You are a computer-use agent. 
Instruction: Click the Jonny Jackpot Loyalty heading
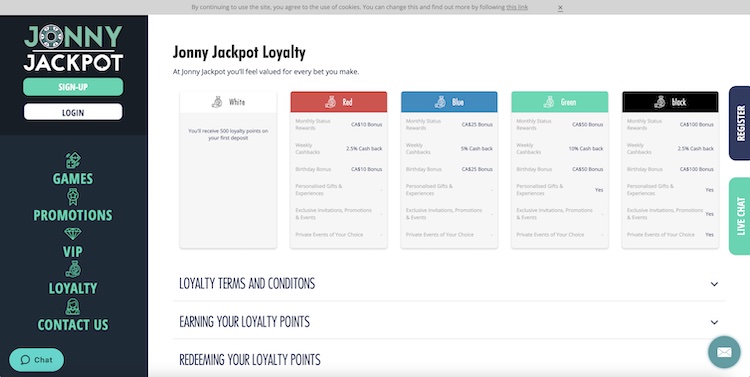tap(239, 52)
